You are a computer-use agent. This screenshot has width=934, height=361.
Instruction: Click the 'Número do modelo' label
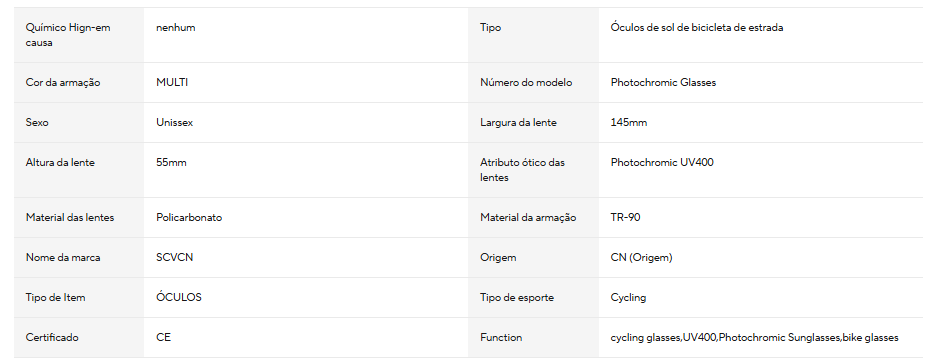(x=526, y=83)
